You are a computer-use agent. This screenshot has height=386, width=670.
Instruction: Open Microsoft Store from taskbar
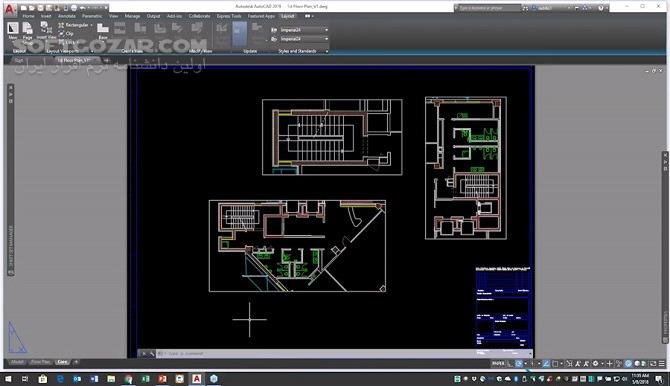click(x=43, y=379)
